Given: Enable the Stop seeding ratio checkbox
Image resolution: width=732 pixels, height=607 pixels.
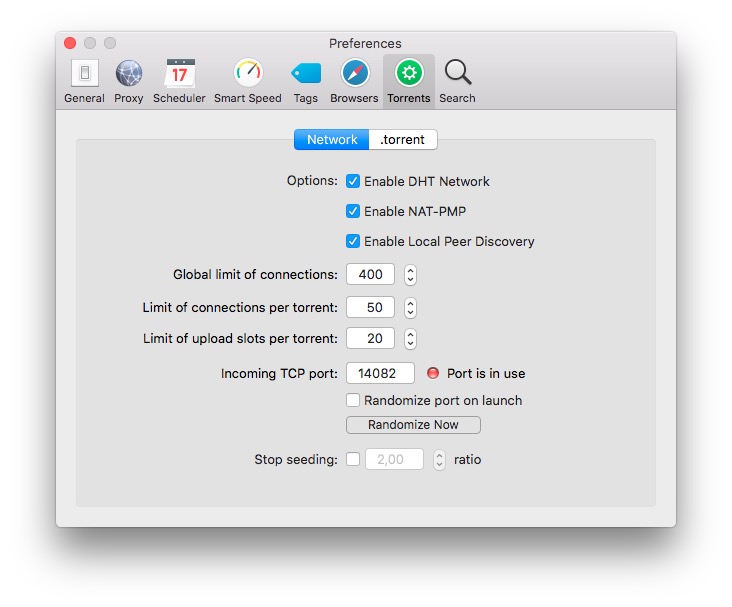Looking at the screenshot, I should [x=353, y=460].
